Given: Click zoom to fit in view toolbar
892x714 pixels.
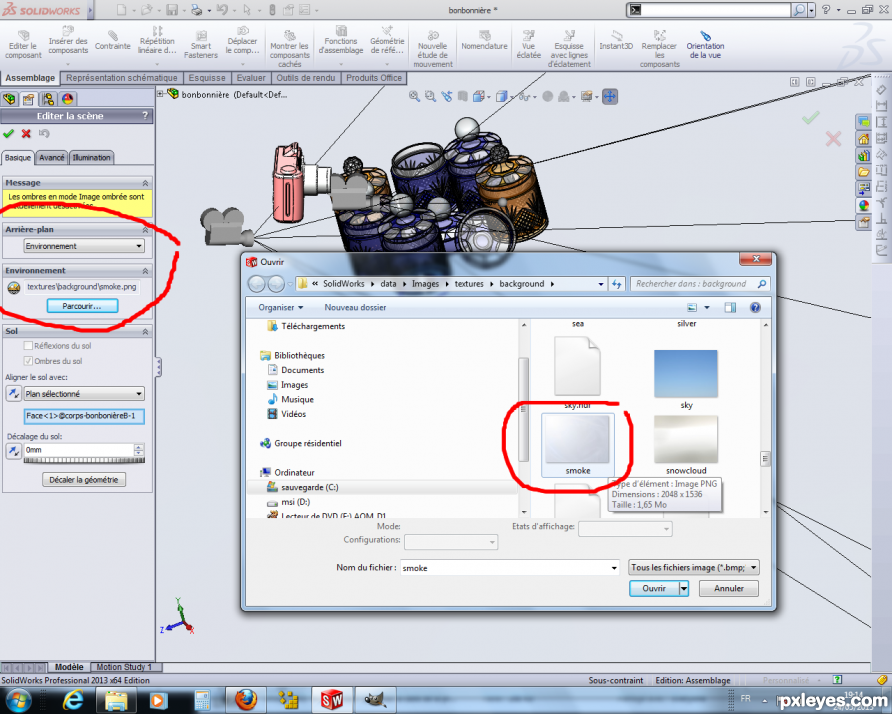Looking at the screenshot, I should [x=414, y=97].
